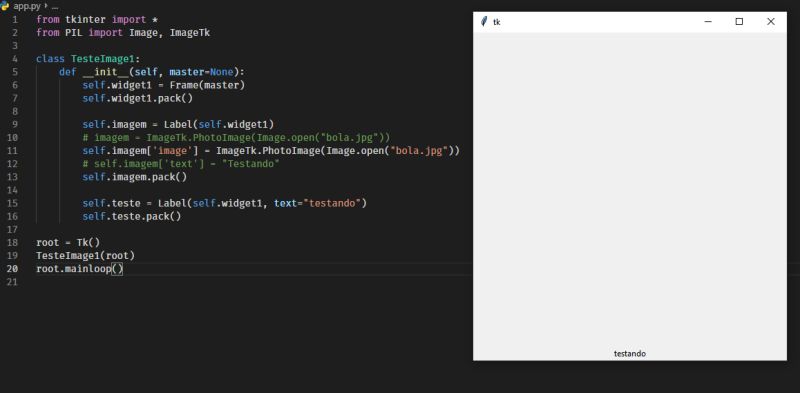Click line number 21 in the gutter

click(12, 281)
